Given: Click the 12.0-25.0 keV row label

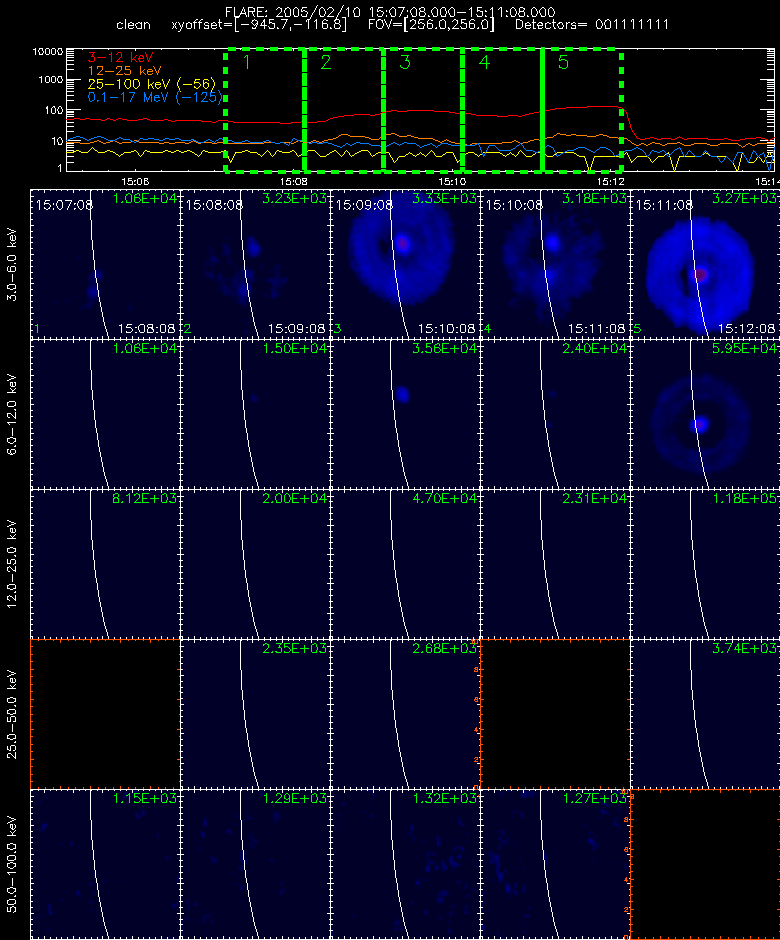Looking at the screenshot, I should pos(12,565).
